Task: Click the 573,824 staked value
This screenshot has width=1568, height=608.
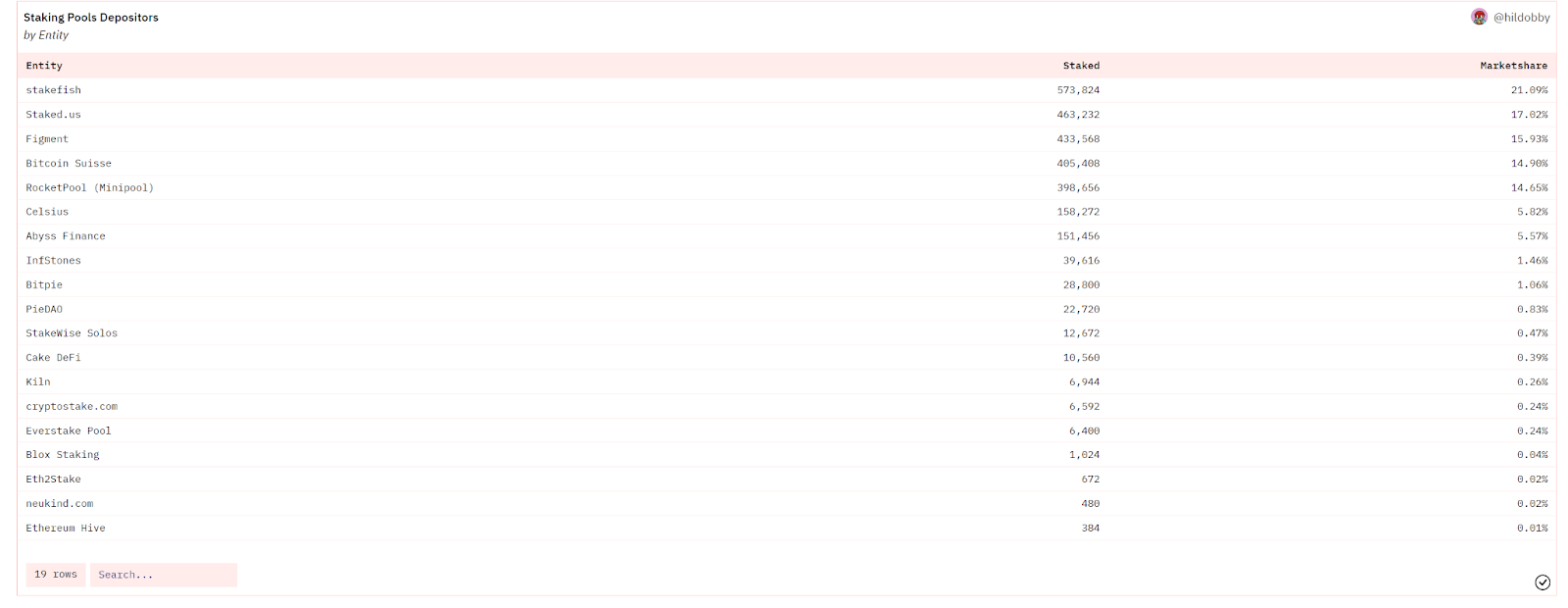Action: (1078, 90)
